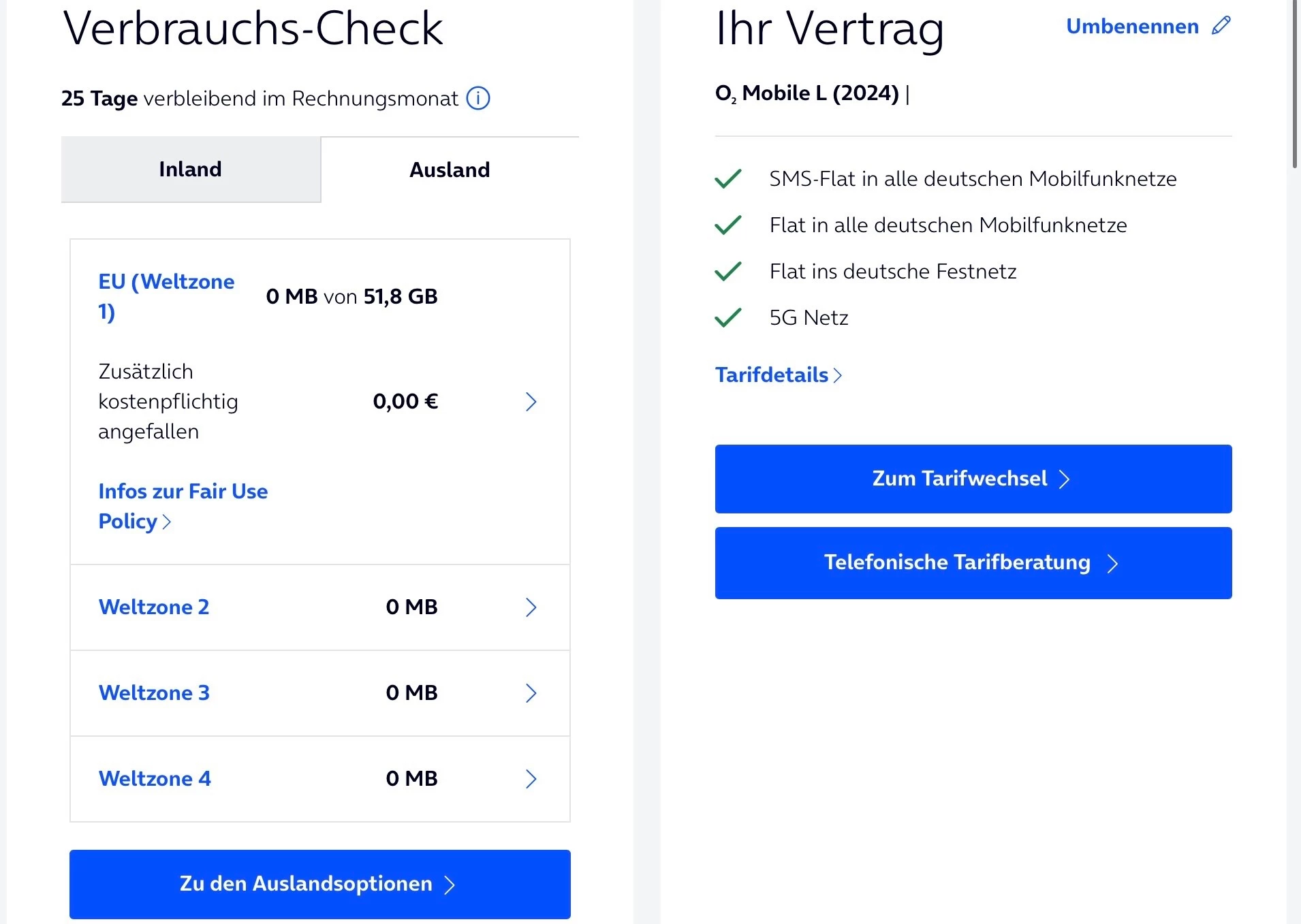The width and height of the screenshot is (1301, 924).
Task: Click checkmark beside Flat in alle deutschen Mobilfunknetze
Action: pyautogui.click(x=727, y=225)
